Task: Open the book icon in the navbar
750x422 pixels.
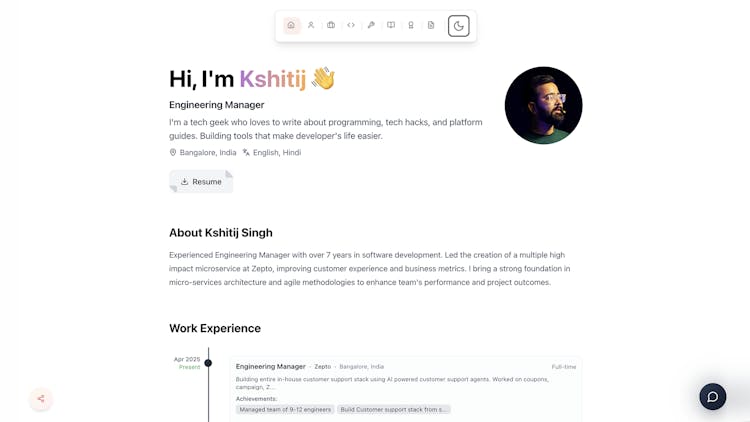Action: (391, 25)
